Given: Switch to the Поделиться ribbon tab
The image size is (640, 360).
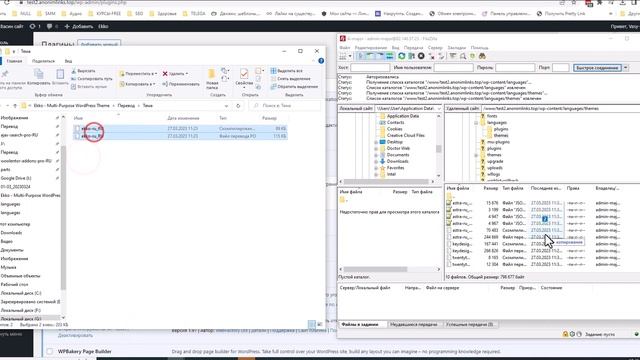Looking at the screenshot, I should [43, 61].
